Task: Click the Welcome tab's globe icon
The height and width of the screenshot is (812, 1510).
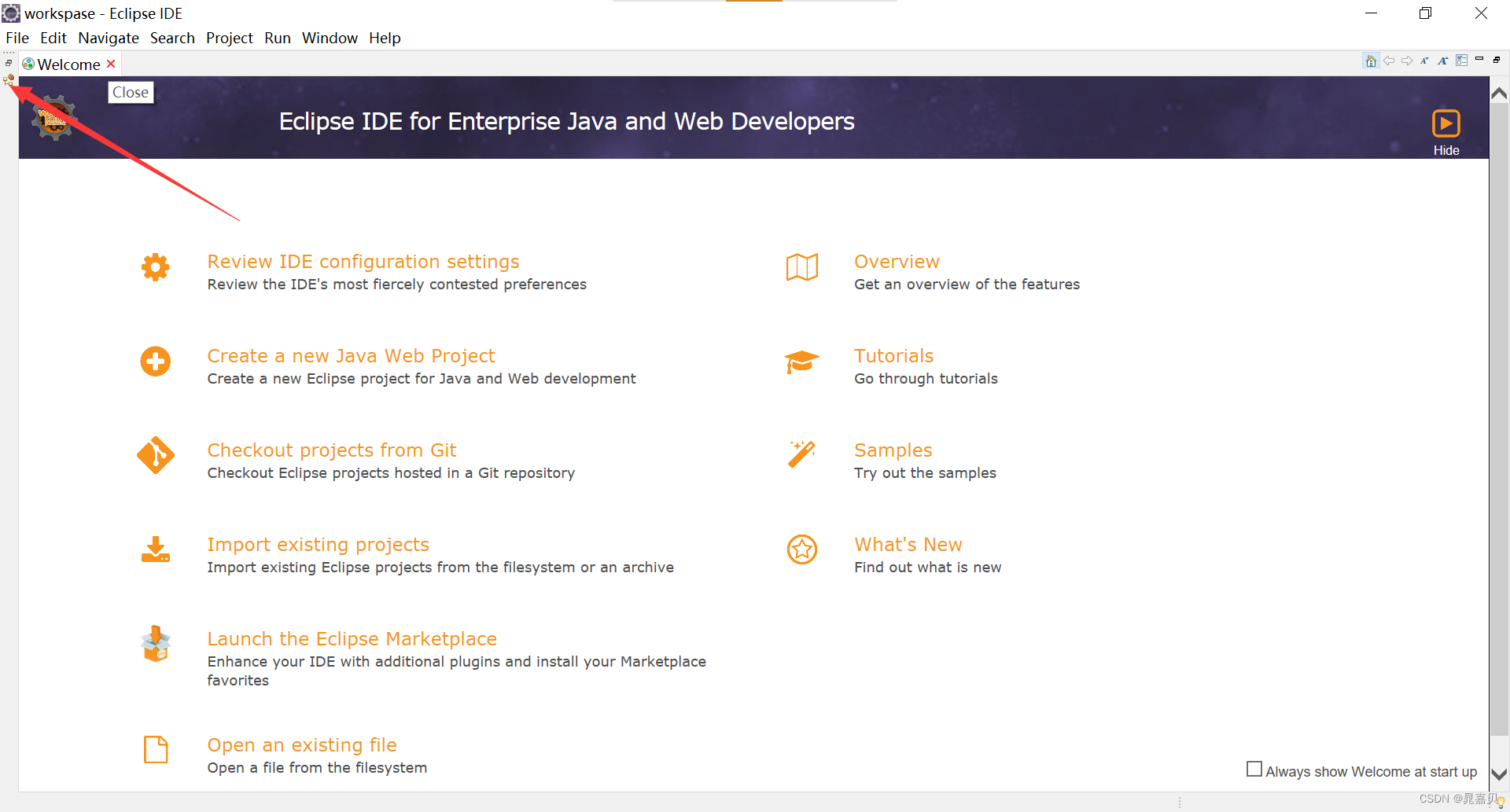Action: click(28, 64)
